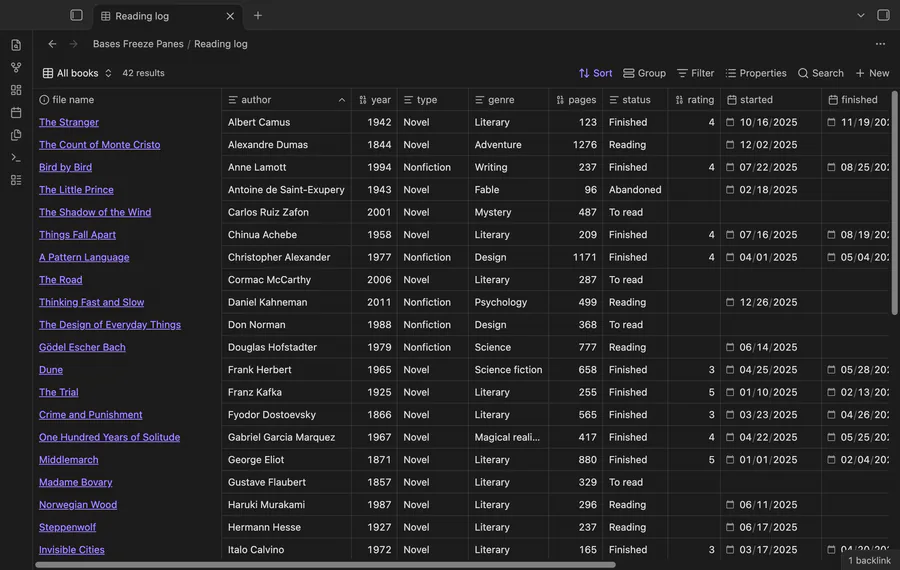Screen dimensions: 900x570
Task: Click the finished column header
Action: (855, 100)
